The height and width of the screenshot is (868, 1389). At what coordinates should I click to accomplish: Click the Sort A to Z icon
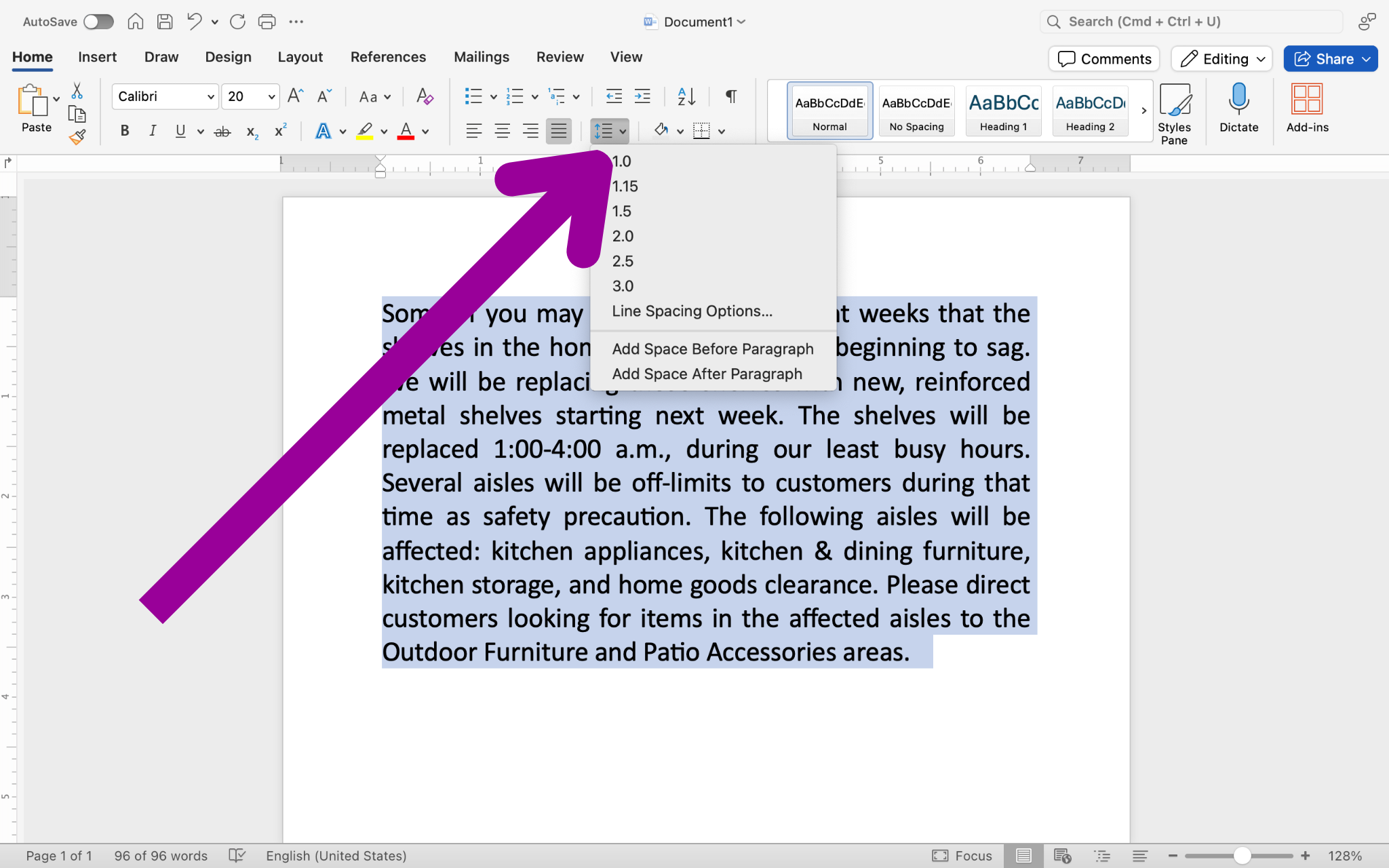click(x=686, y=96)
